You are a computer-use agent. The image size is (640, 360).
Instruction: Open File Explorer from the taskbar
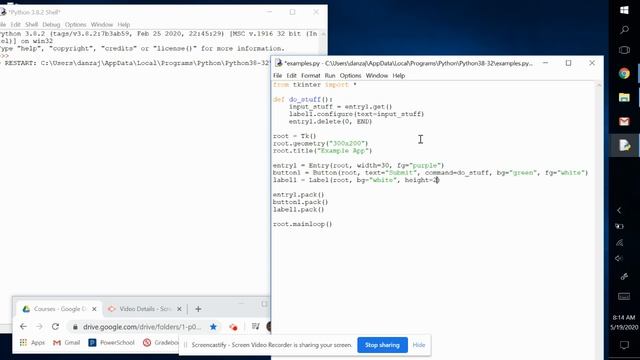pyautogui.click(x=624, y=97)
